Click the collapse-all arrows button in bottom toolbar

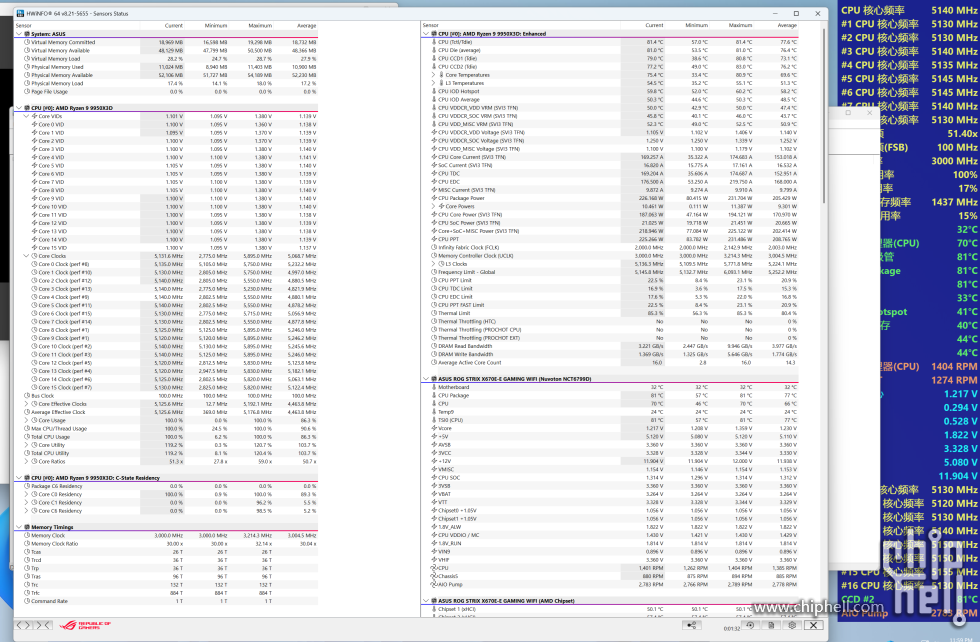tap(42, 625)
